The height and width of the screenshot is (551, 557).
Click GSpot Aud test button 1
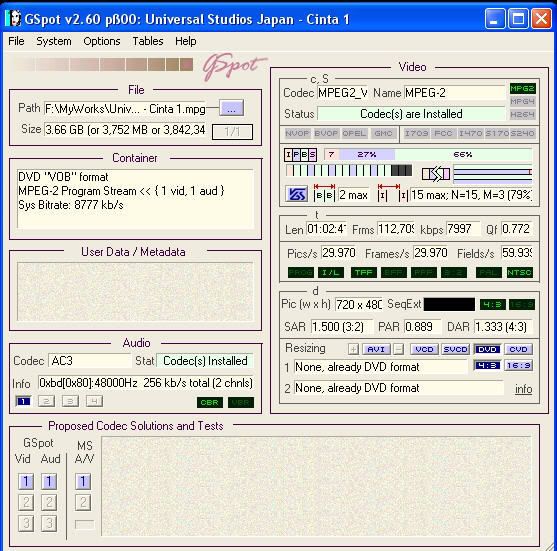coord(49,482)
